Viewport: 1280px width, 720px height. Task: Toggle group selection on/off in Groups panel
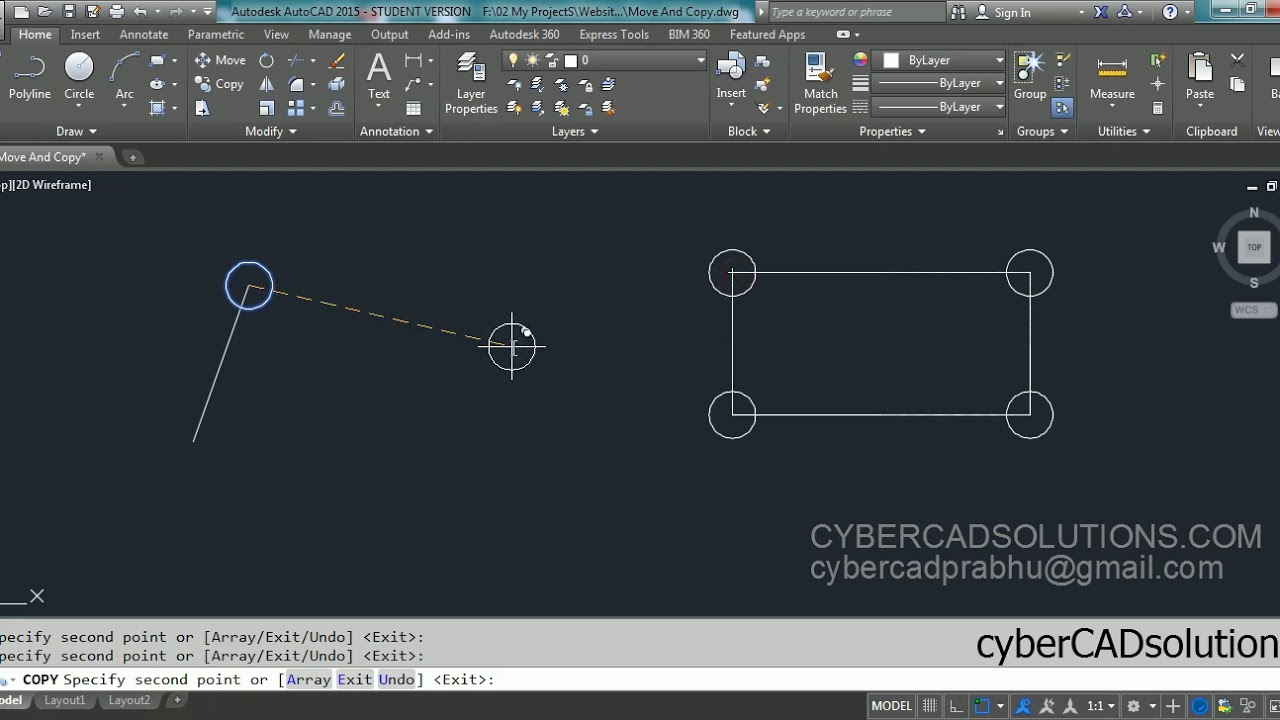1062,108
